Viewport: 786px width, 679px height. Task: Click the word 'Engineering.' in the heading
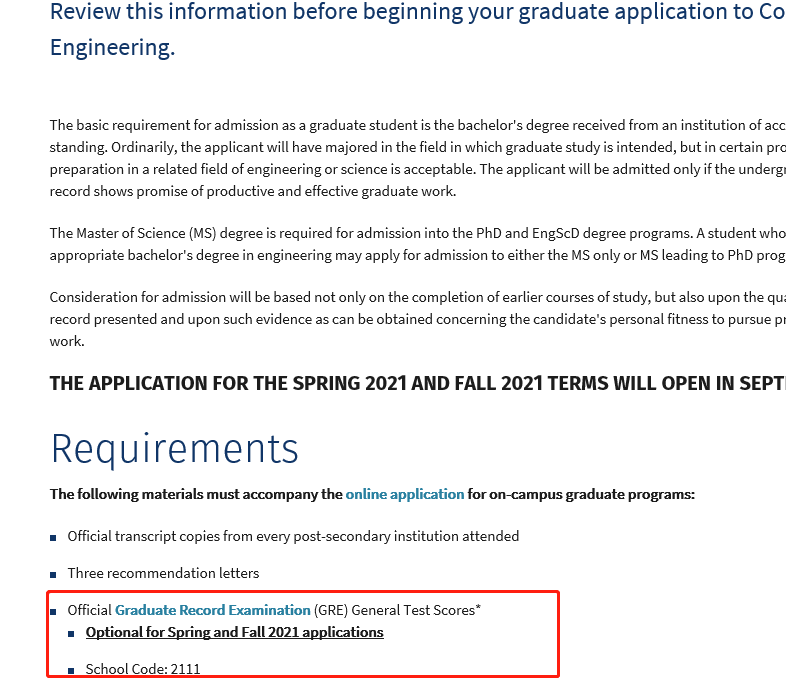point(113,48)
